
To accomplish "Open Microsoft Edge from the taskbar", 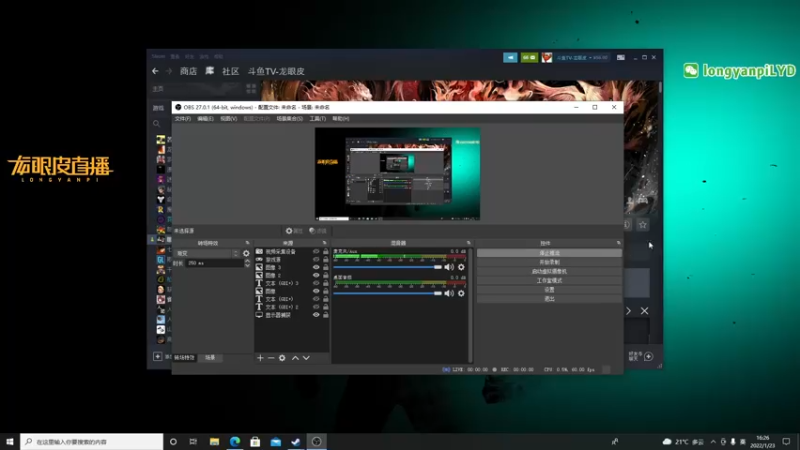I will 235,442.
